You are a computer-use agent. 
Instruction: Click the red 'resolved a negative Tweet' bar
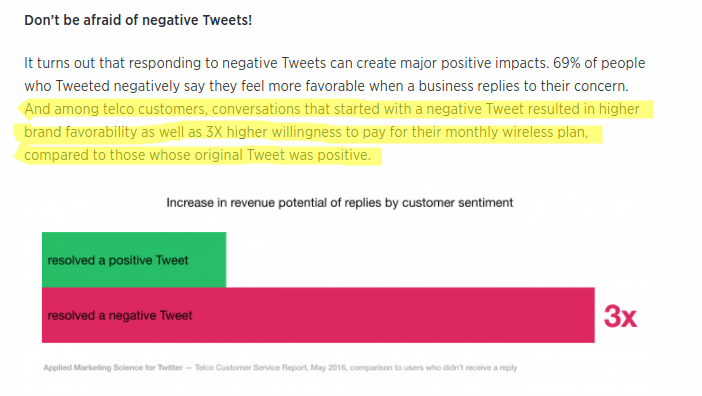pos(318,315)
